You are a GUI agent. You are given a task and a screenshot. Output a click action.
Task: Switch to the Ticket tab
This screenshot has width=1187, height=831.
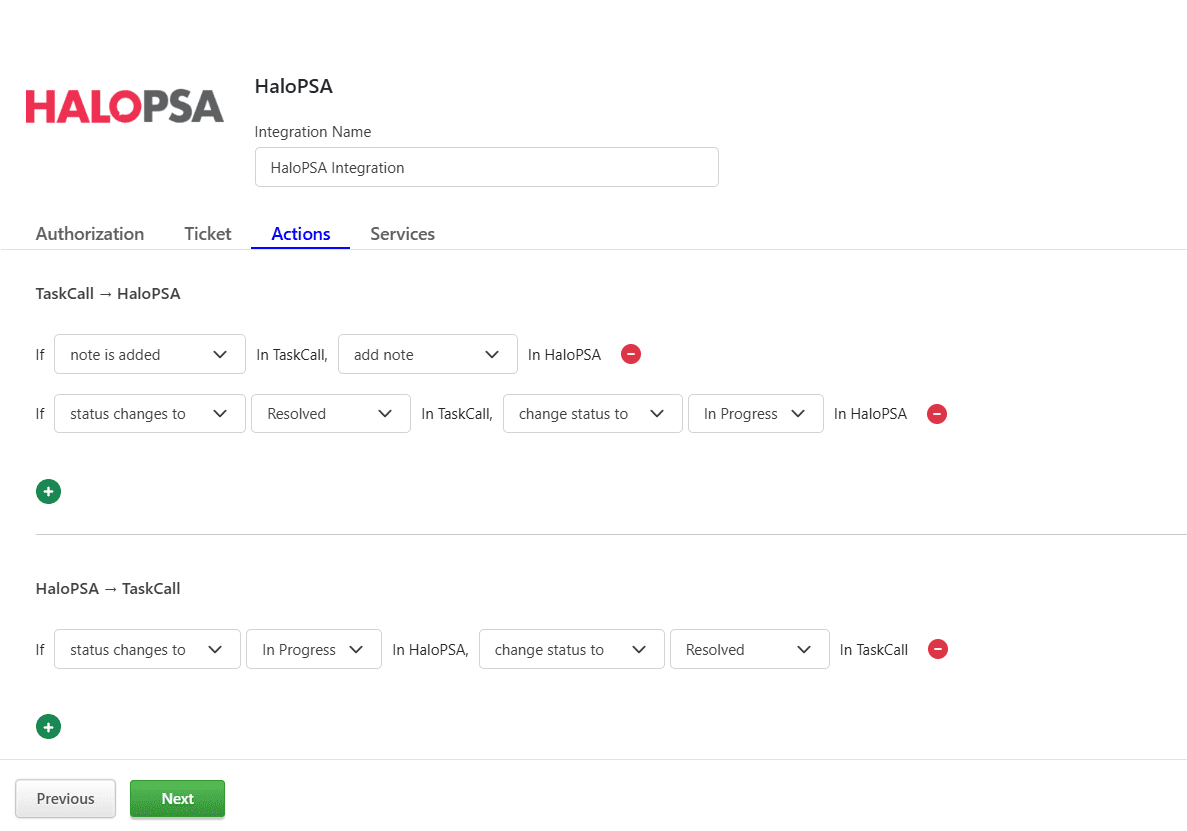pyautogui.click(x=207, y=234)
